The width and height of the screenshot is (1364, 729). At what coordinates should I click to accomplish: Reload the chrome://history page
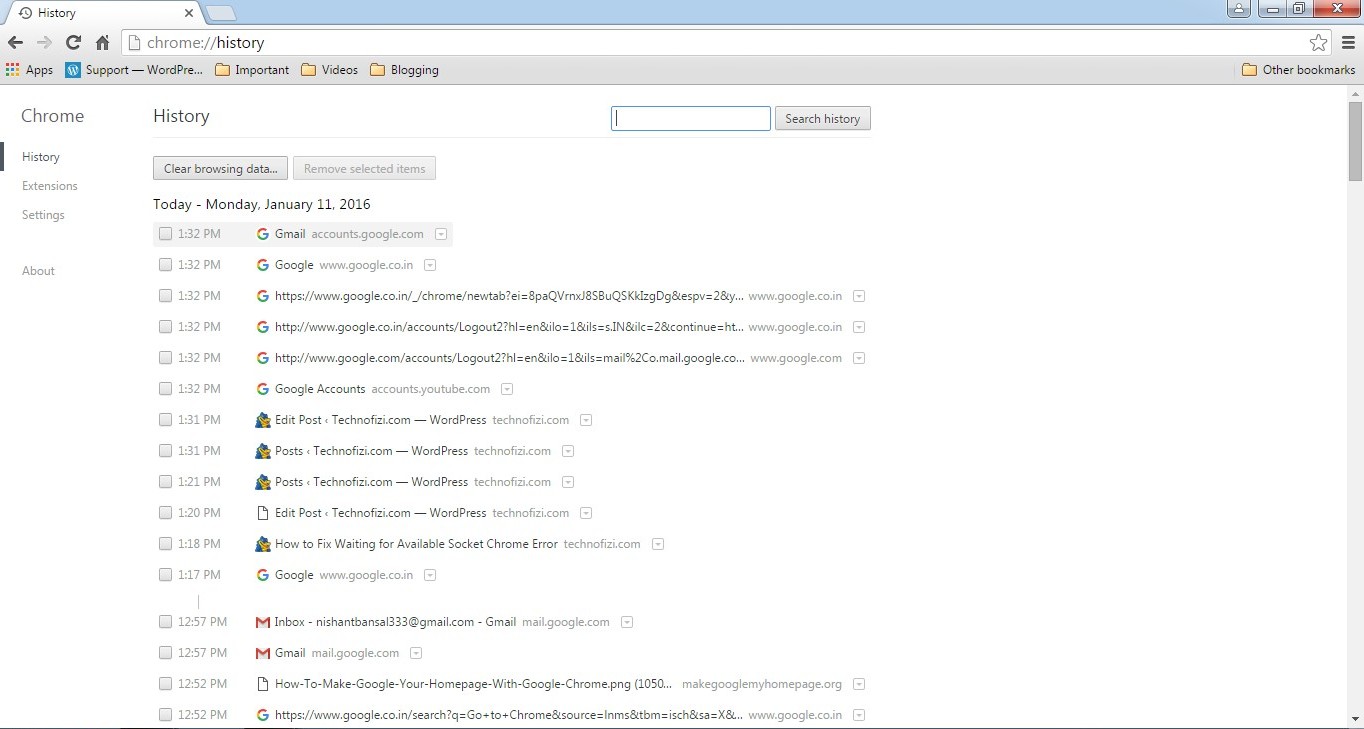(x=73, y=43)
